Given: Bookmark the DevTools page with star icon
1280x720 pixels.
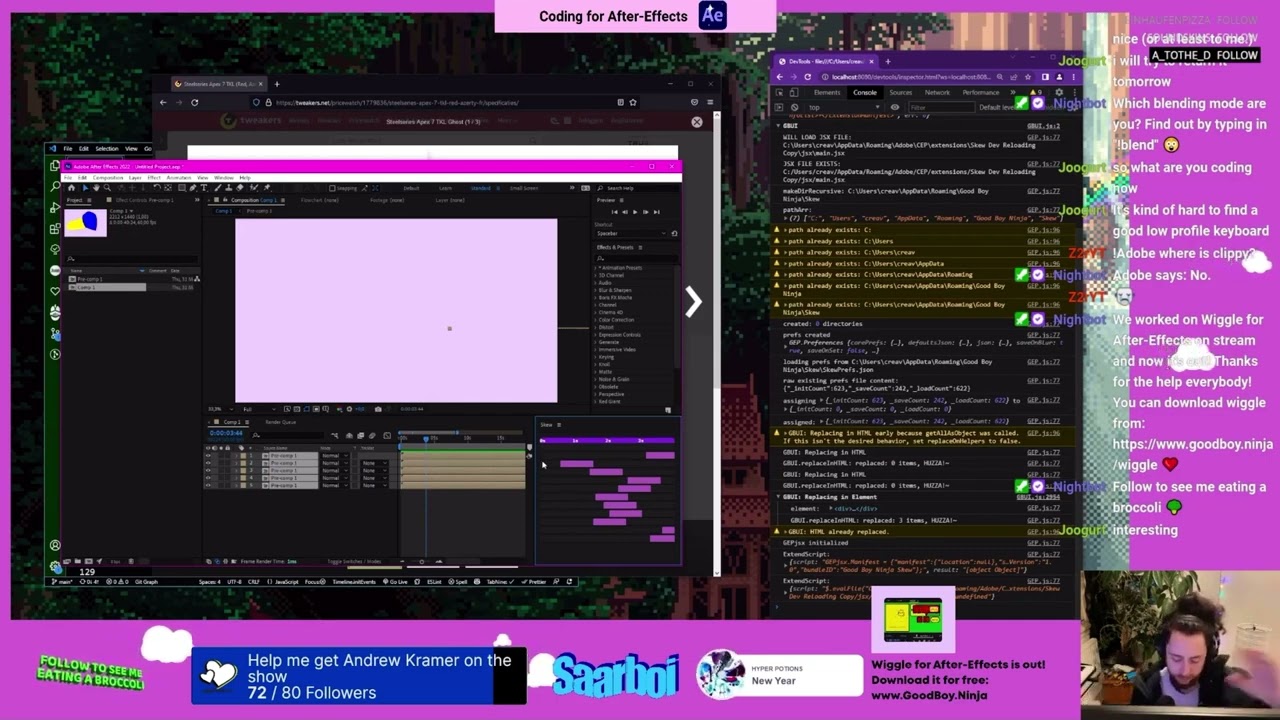Looking at the screenshot, I should click(1028, 77).
